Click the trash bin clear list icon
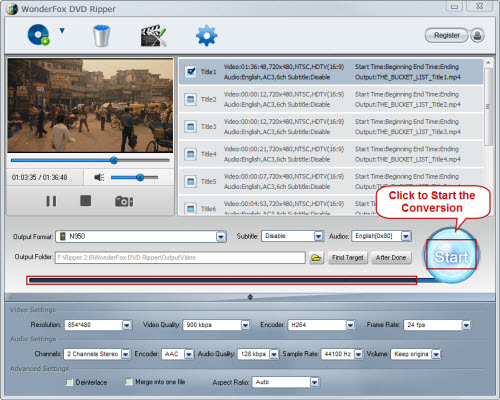Screen dimensions: 500x400 pyautogui.click(x=101, y=35)
